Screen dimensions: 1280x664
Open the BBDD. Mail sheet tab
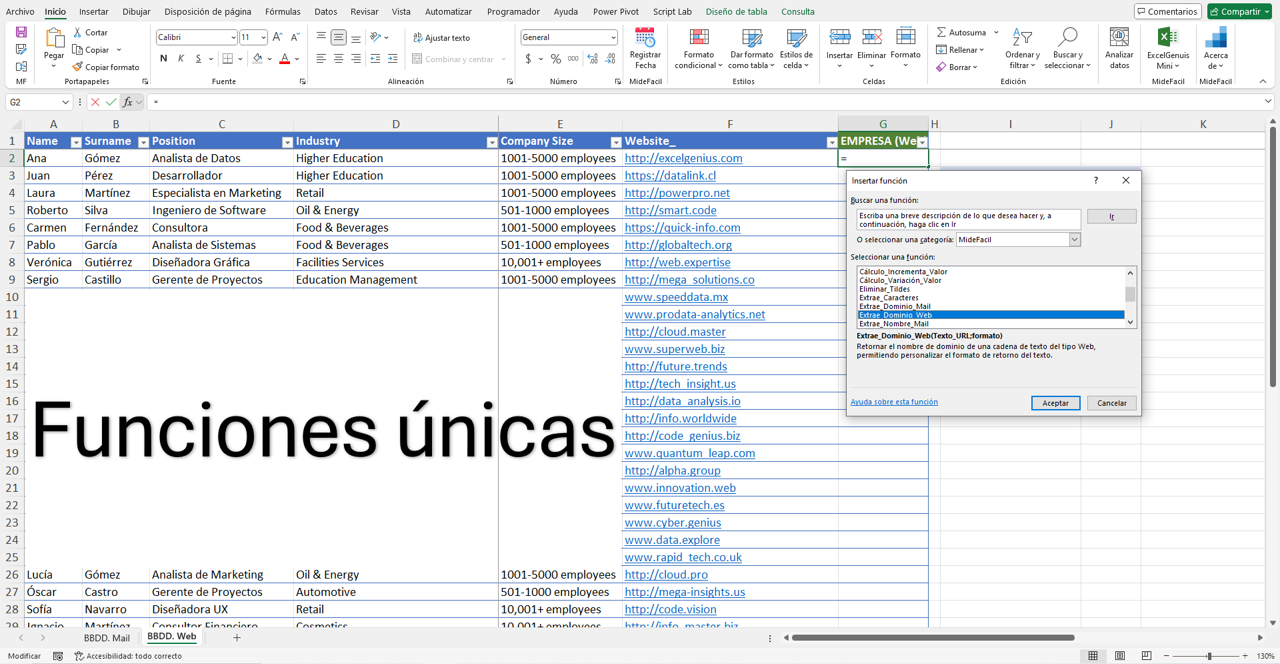[x=106, y=636]
